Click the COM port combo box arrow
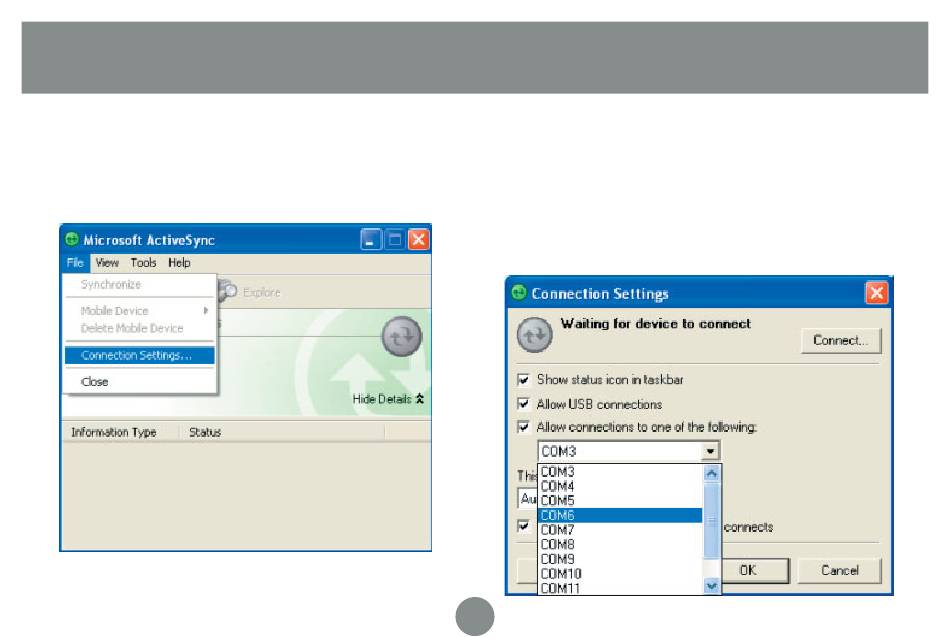The image size is (950, 637). click(x=710, y=451)
